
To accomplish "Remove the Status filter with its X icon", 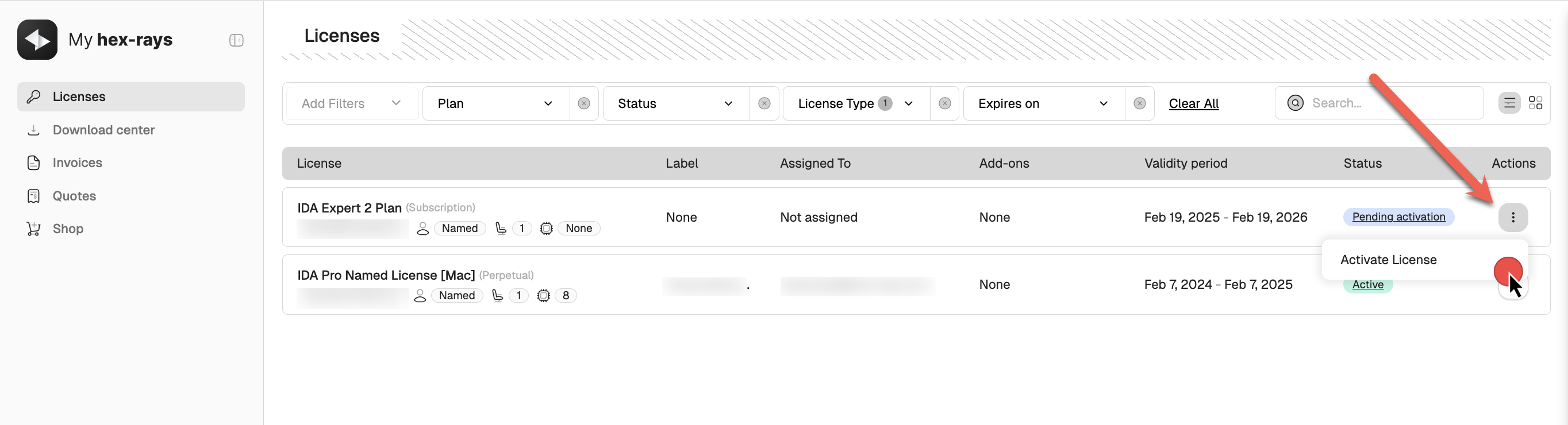I will (x=764, y=103).
